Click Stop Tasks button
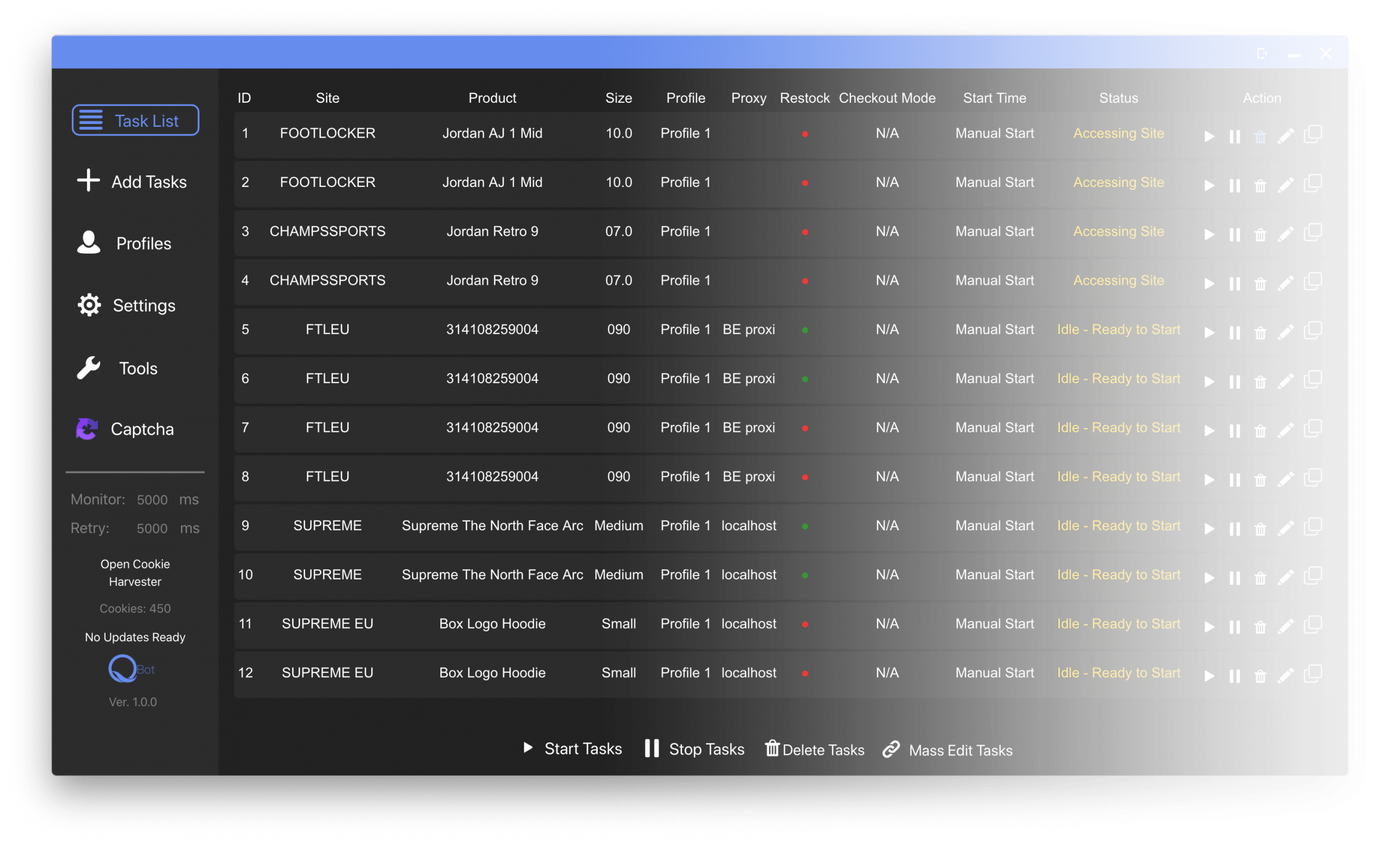This screenshot has height=844, width=1400. click(695, 748)
